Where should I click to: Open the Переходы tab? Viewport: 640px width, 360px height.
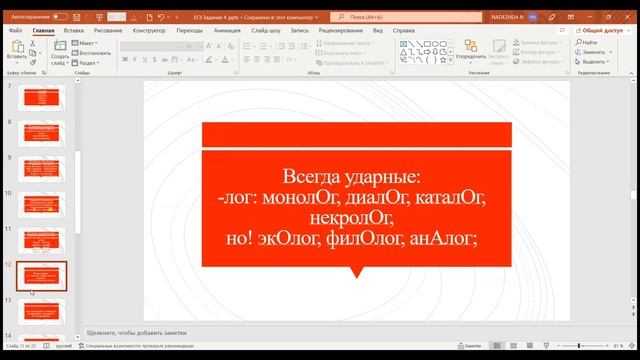pyautogui.click(x=189, y=31)
